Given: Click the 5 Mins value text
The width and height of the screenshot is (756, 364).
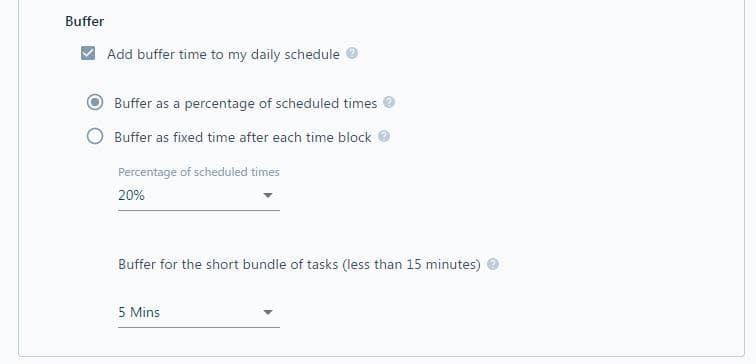Looking at the screenshot, I should [x=139, y=312].
